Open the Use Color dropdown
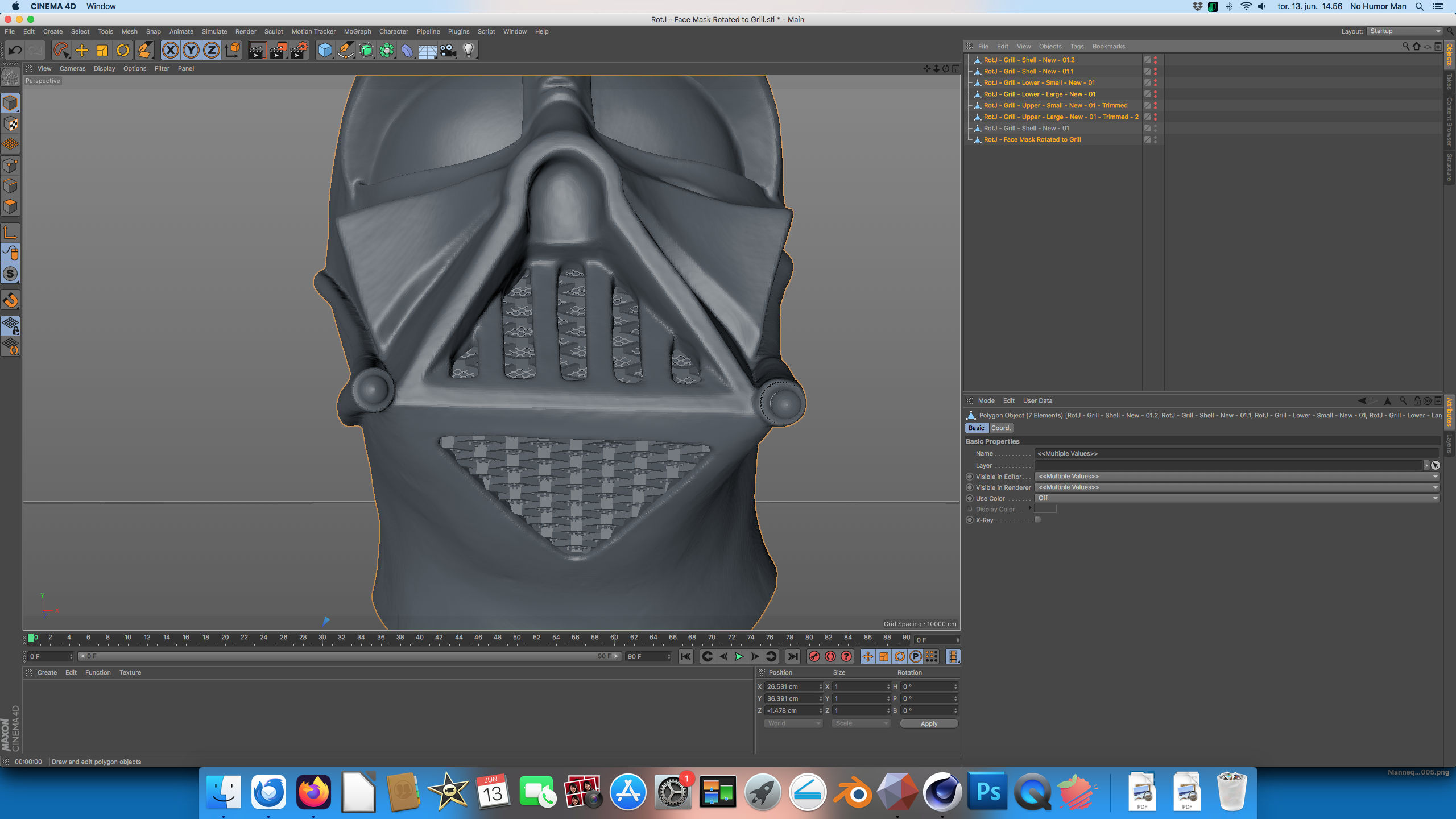 tap(1237, 498)
